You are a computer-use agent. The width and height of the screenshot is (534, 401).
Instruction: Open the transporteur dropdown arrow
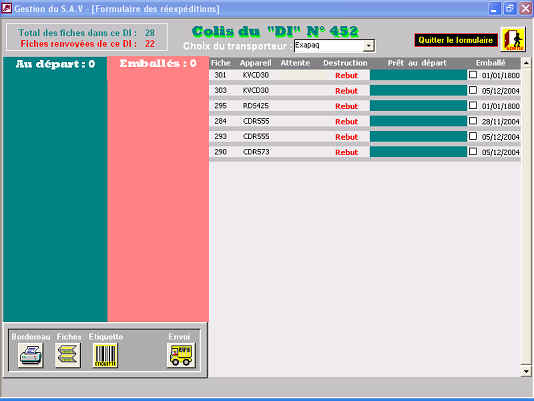pos(369,46)
